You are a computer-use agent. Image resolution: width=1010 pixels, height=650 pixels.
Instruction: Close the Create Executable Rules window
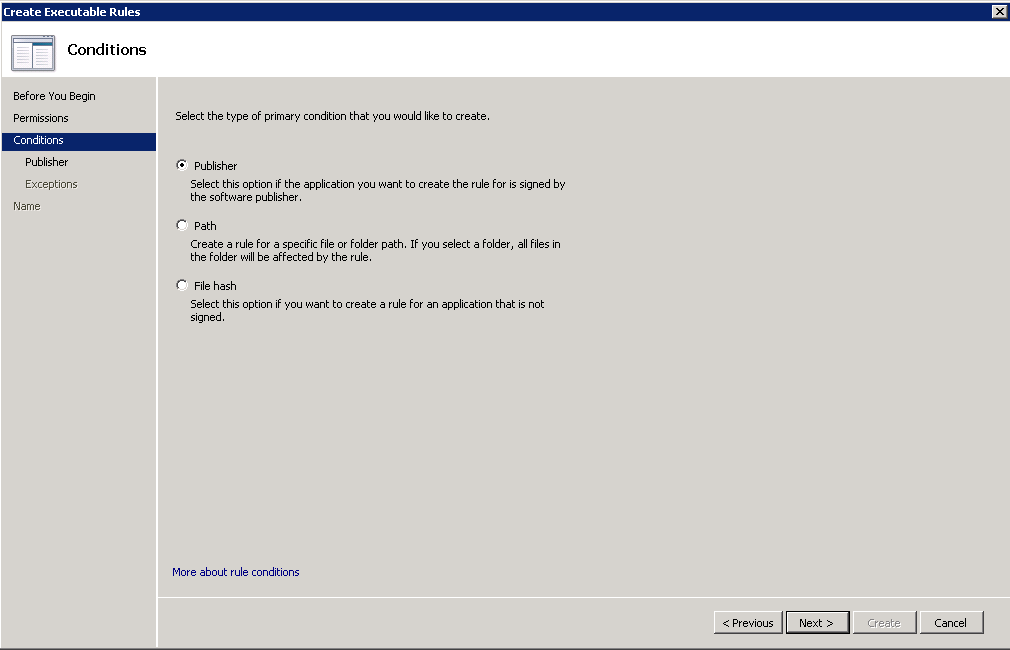pyautogui.click(x=998, y=11)
